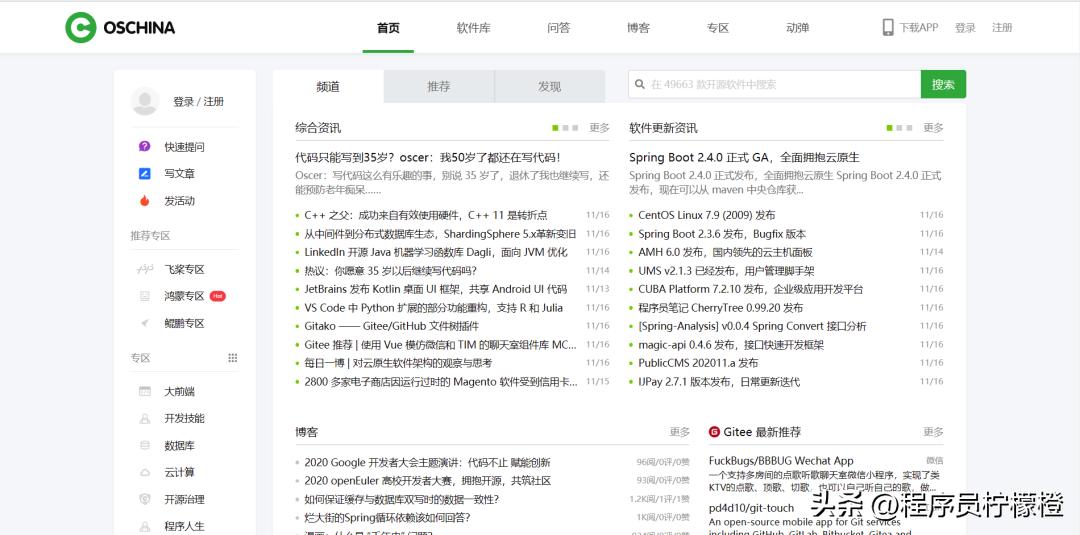Click the 大前端 sidebar icon
This screenshot has width=1080, height=535.
click(145, 391)
